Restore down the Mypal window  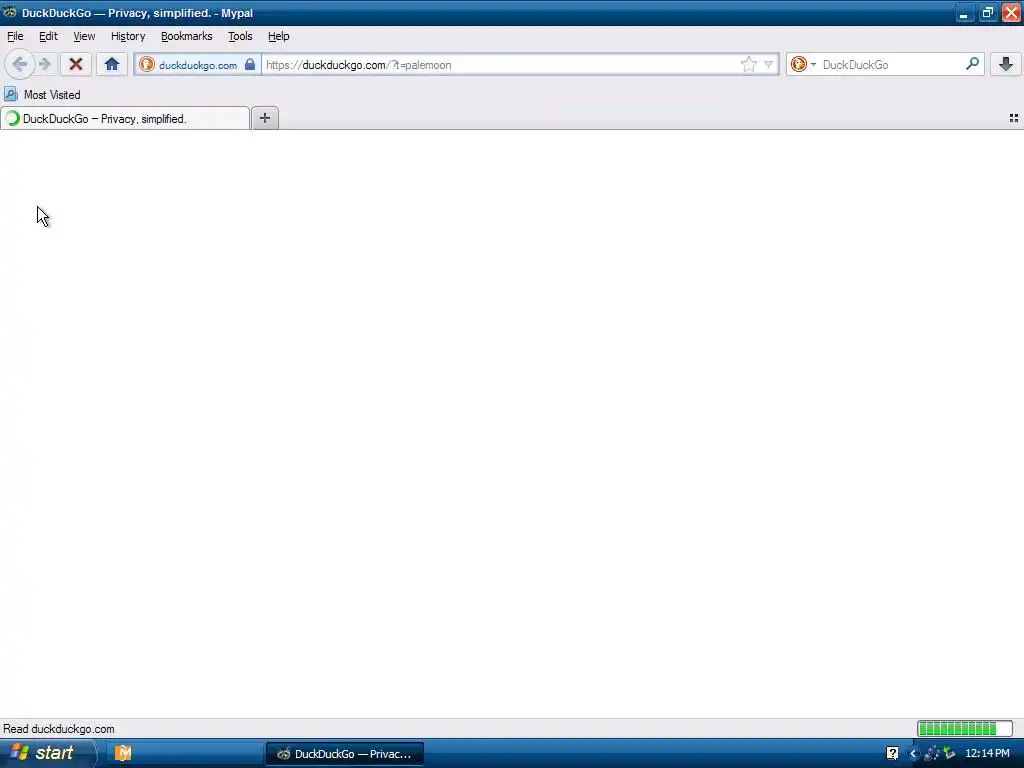987,12
